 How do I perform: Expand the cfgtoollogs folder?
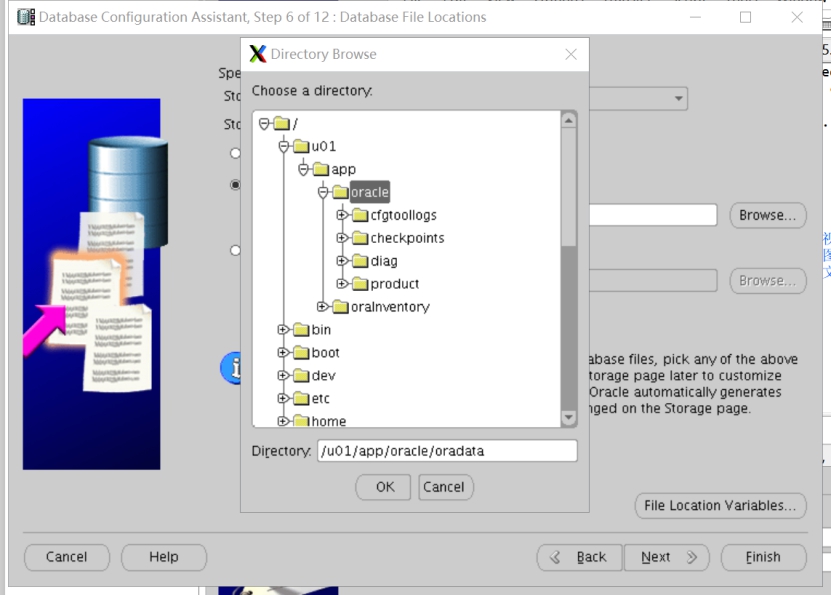[x=342, y=215]
